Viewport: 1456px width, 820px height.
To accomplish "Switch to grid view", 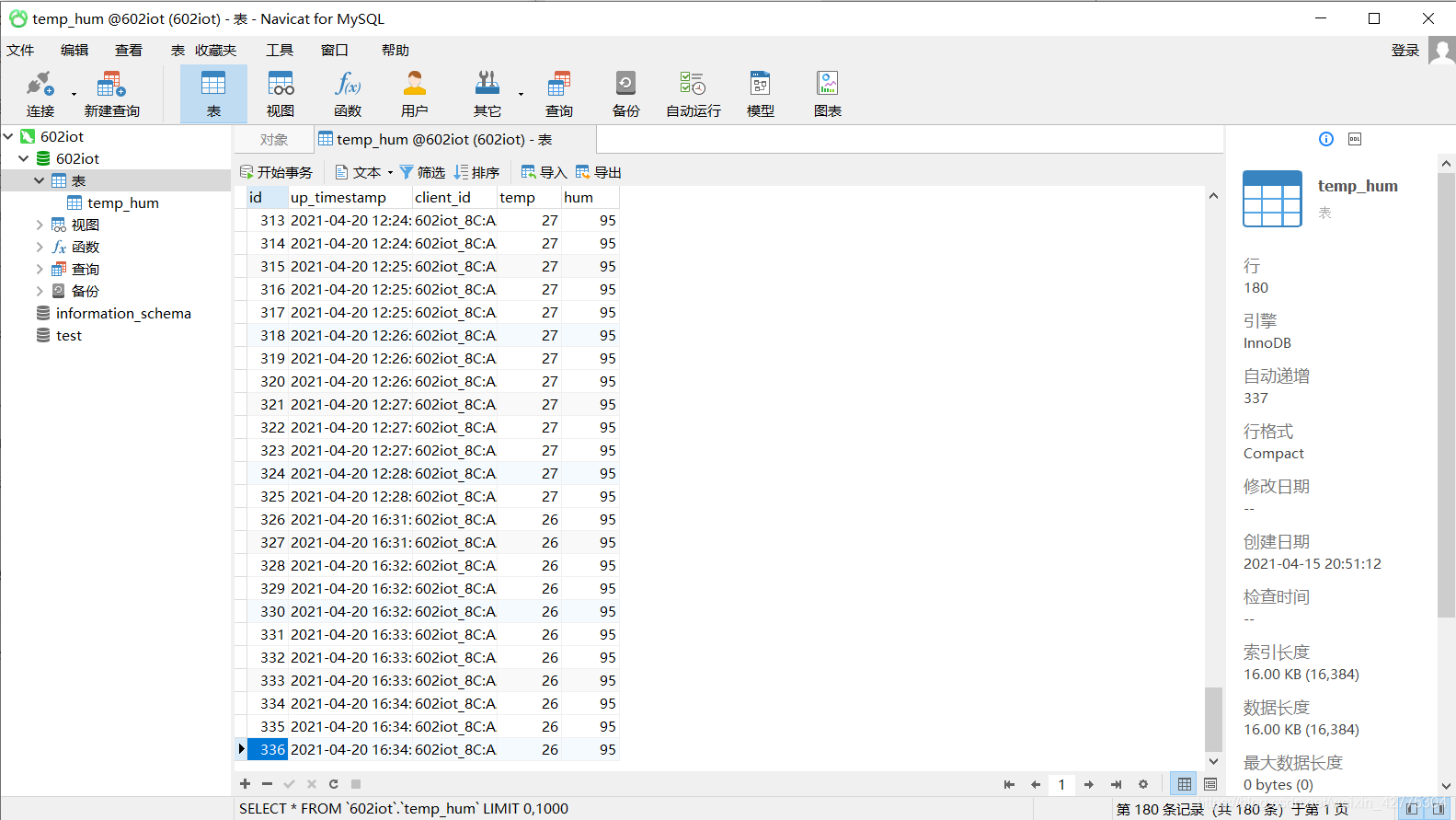I will click(x=1185, y=784).
